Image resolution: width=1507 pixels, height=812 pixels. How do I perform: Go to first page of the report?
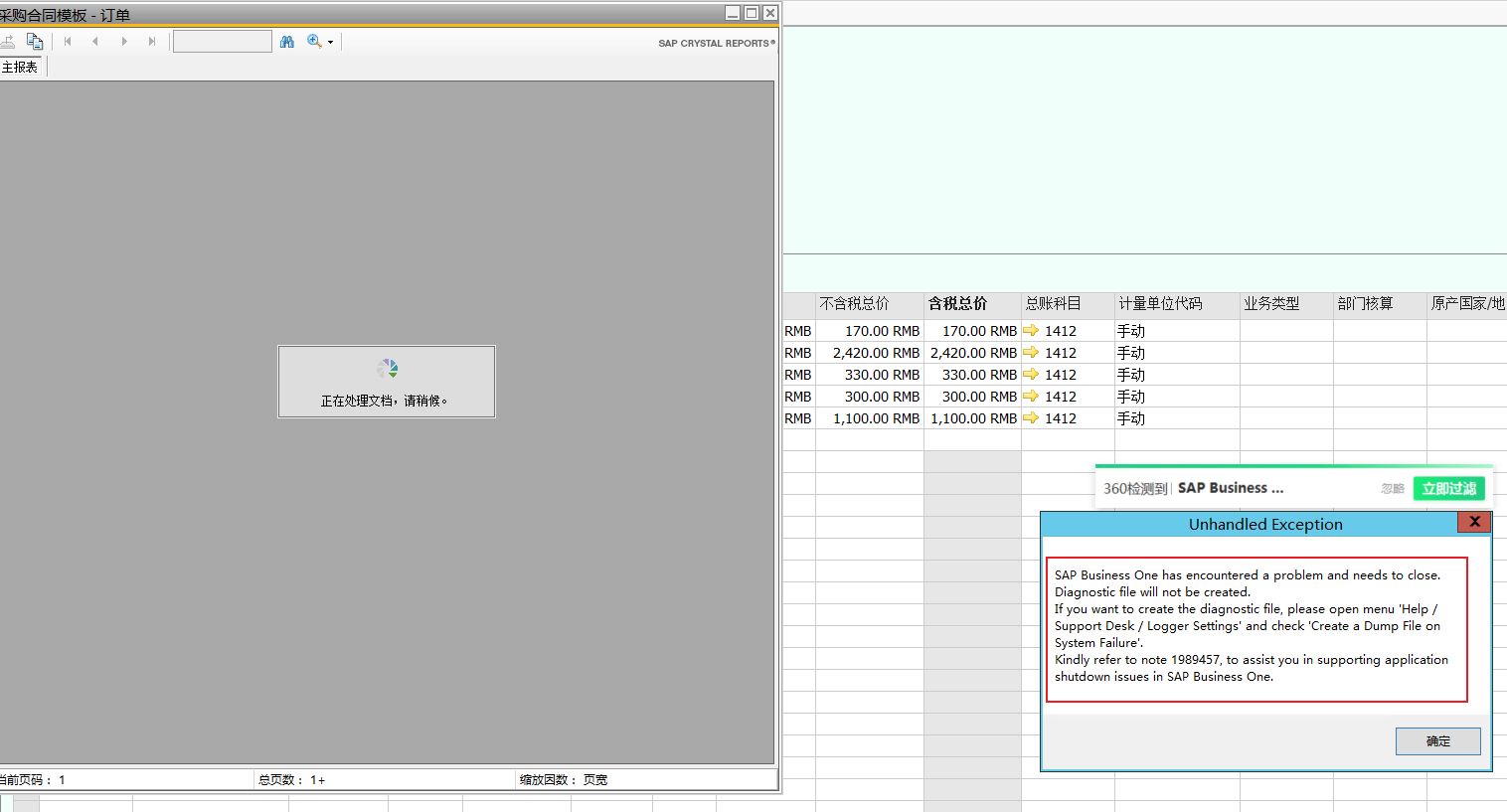(x=68, y=42)
